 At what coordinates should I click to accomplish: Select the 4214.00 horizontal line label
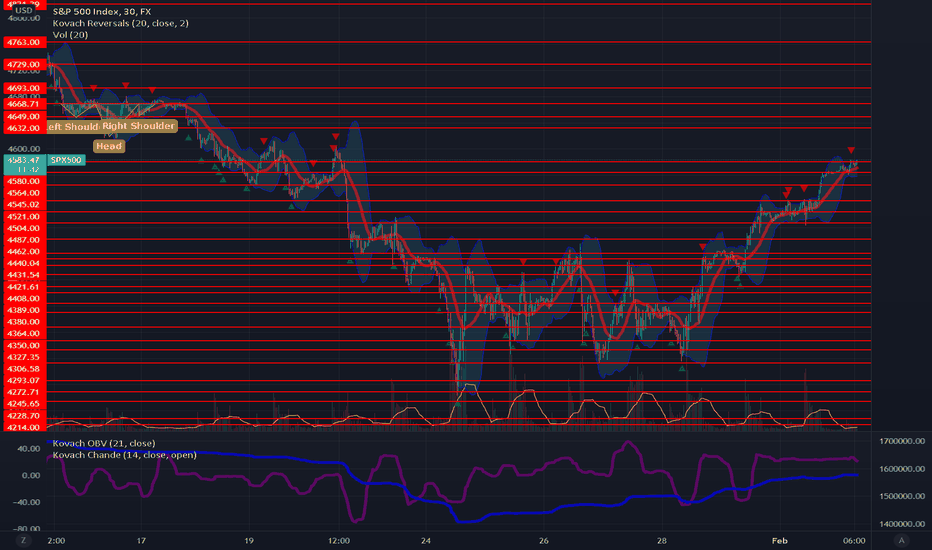24,427
